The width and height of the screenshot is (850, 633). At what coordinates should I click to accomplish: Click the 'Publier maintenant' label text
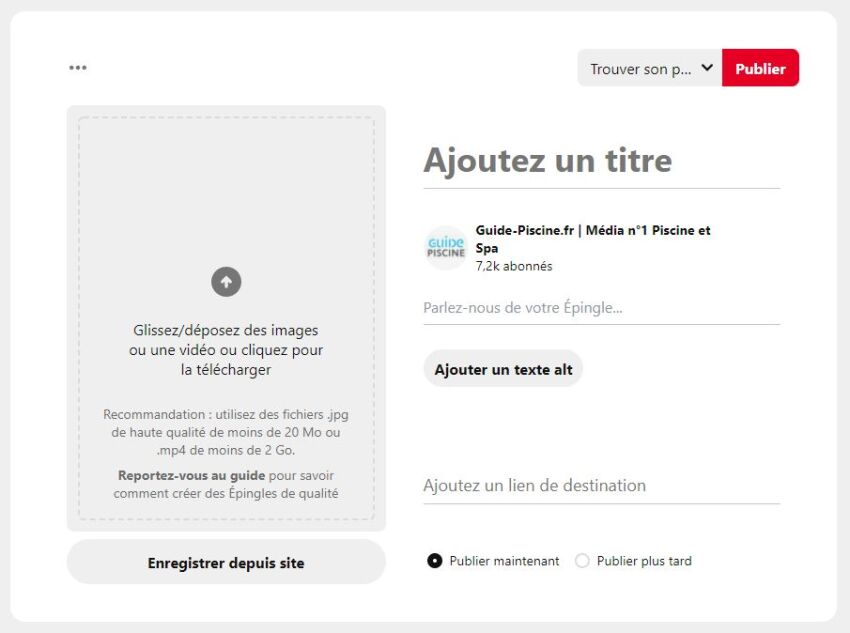[x=504, y=561]
